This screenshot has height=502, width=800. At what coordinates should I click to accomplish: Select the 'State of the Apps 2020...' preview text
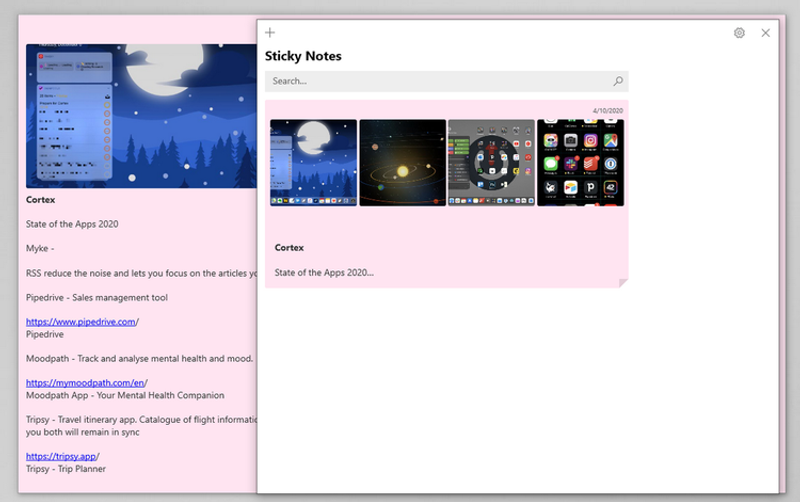[324, 272]
